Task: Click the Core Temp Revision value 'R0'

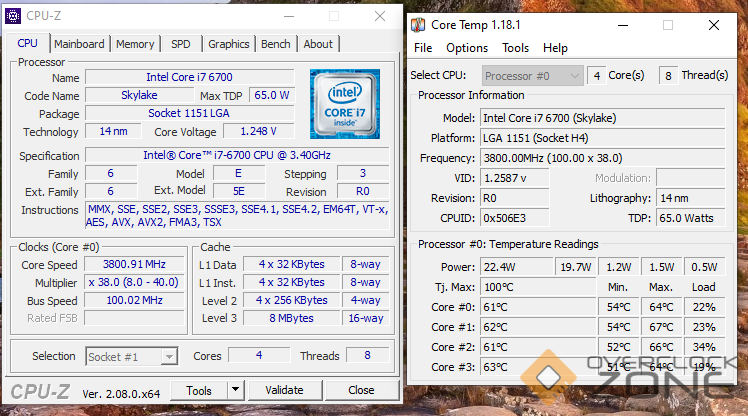Action: pos(515,198)
